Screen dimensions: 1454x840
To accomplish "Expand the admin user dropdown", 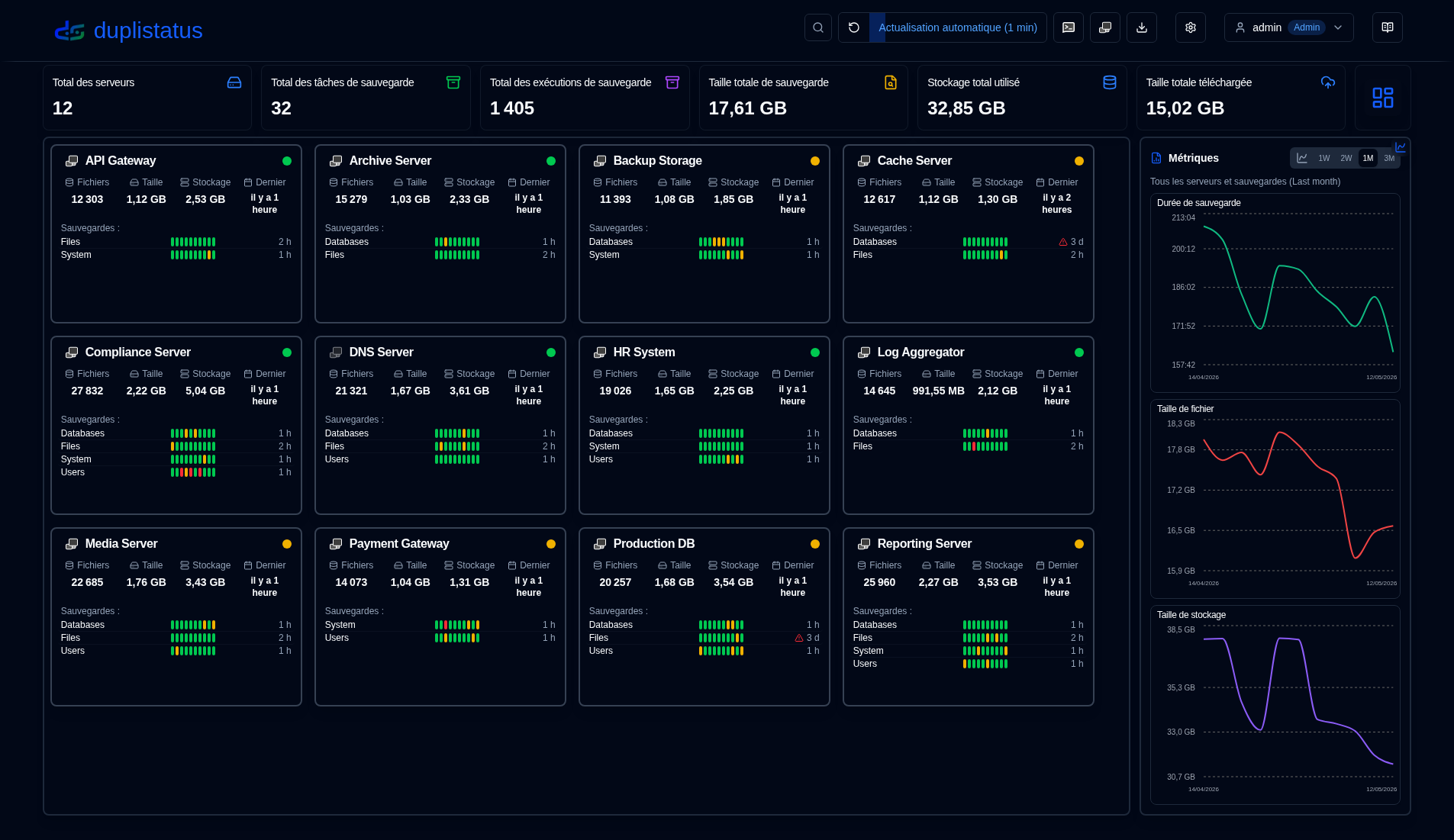I will (x=1288, y=27).
